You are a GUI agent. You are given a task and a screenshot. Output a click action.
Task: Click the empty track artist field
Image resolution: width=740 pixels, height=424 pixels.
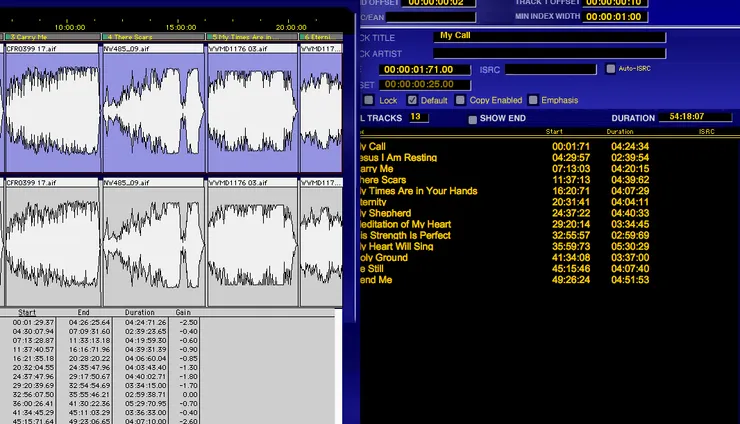point(550,52)
